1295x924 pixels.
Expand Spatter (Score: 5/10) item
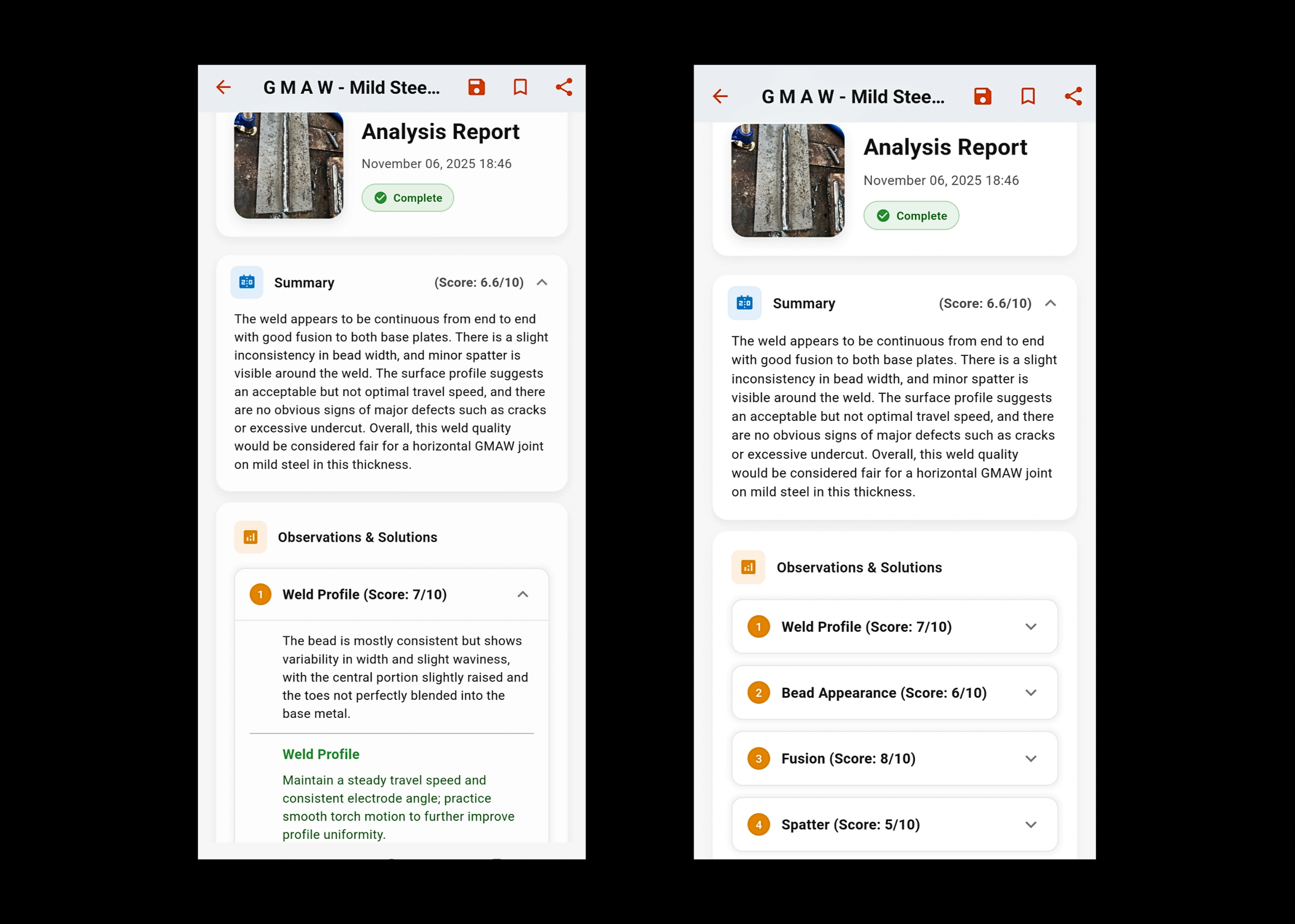point(1030,825)
